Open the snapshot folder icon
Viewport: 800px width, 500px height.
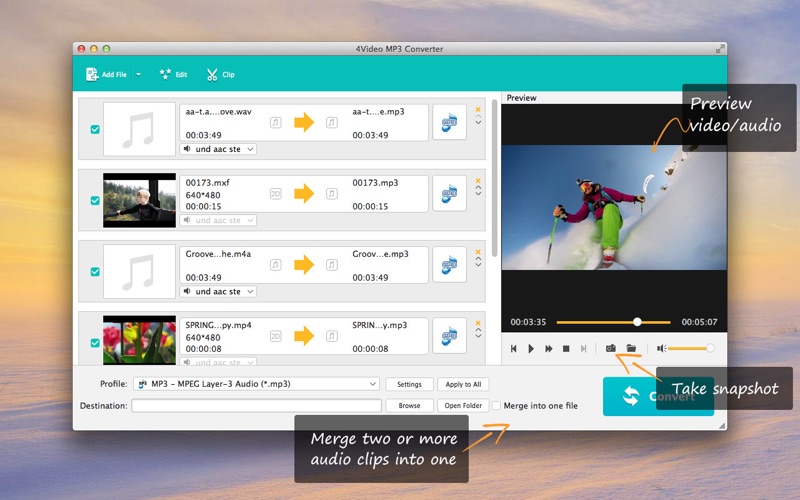coord(631,348)
